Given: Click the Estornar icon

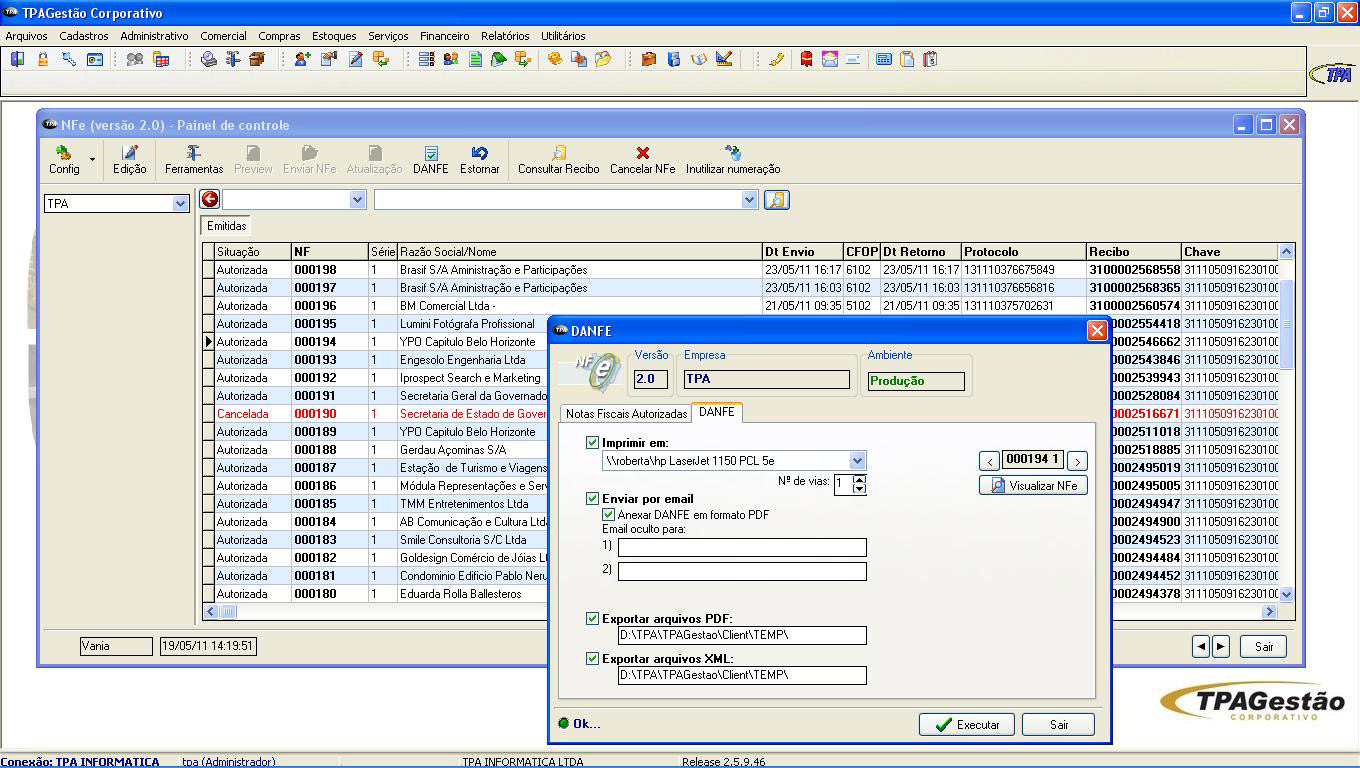Looking at the screenshot, I should point(479,159).
